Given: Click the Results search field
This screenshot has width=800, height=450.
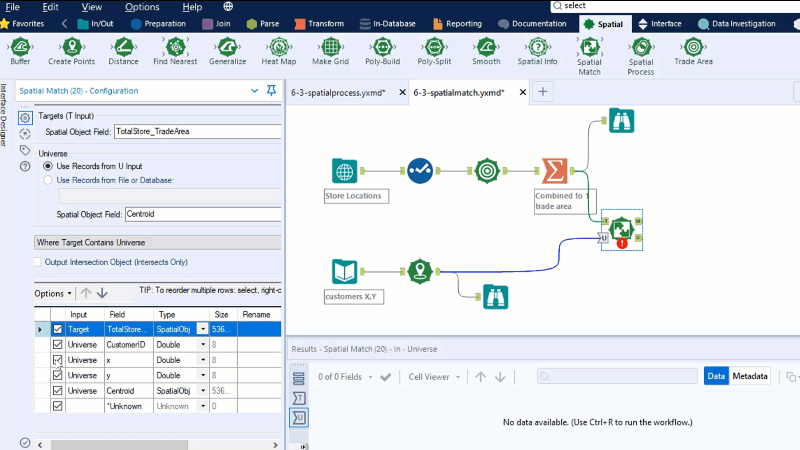Looking at the screenshot, I should [x=617, y=376].
